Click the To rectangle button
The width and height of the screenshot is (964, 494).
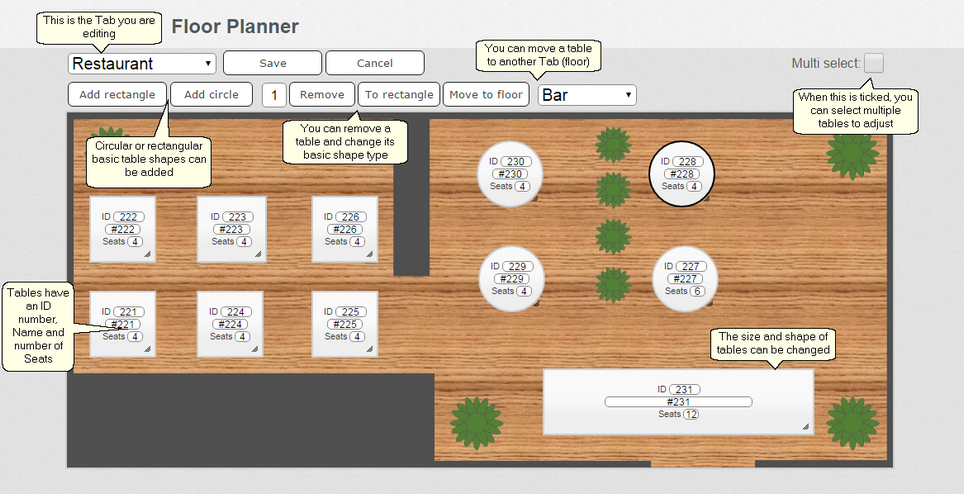398,95
